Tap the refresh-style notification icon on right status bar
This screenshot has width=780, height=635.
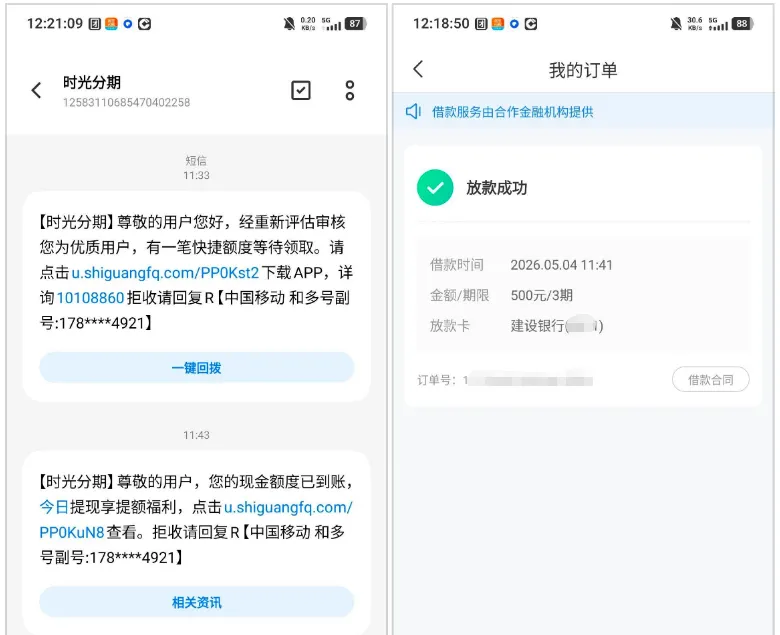point(531,24)
